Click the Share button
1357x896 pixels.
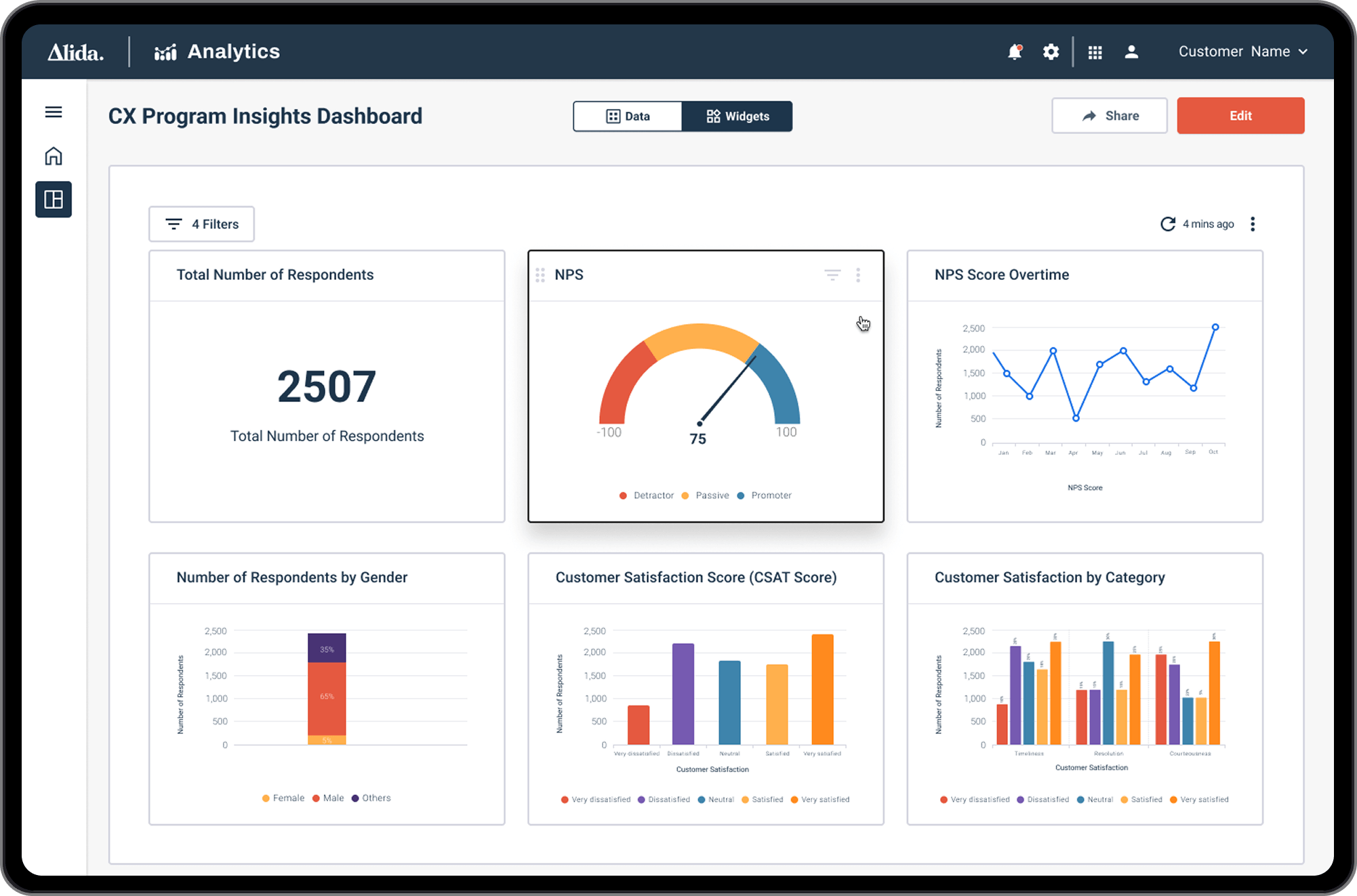(1110, 116)
